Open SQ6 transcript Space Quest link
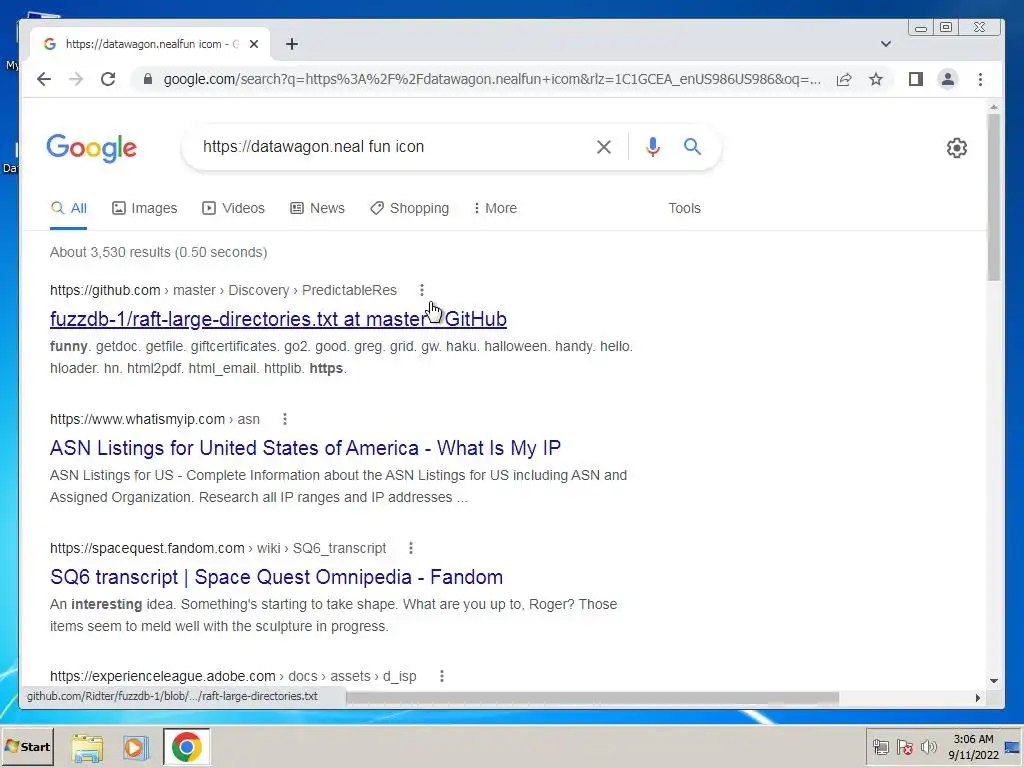 click(276, 577)
